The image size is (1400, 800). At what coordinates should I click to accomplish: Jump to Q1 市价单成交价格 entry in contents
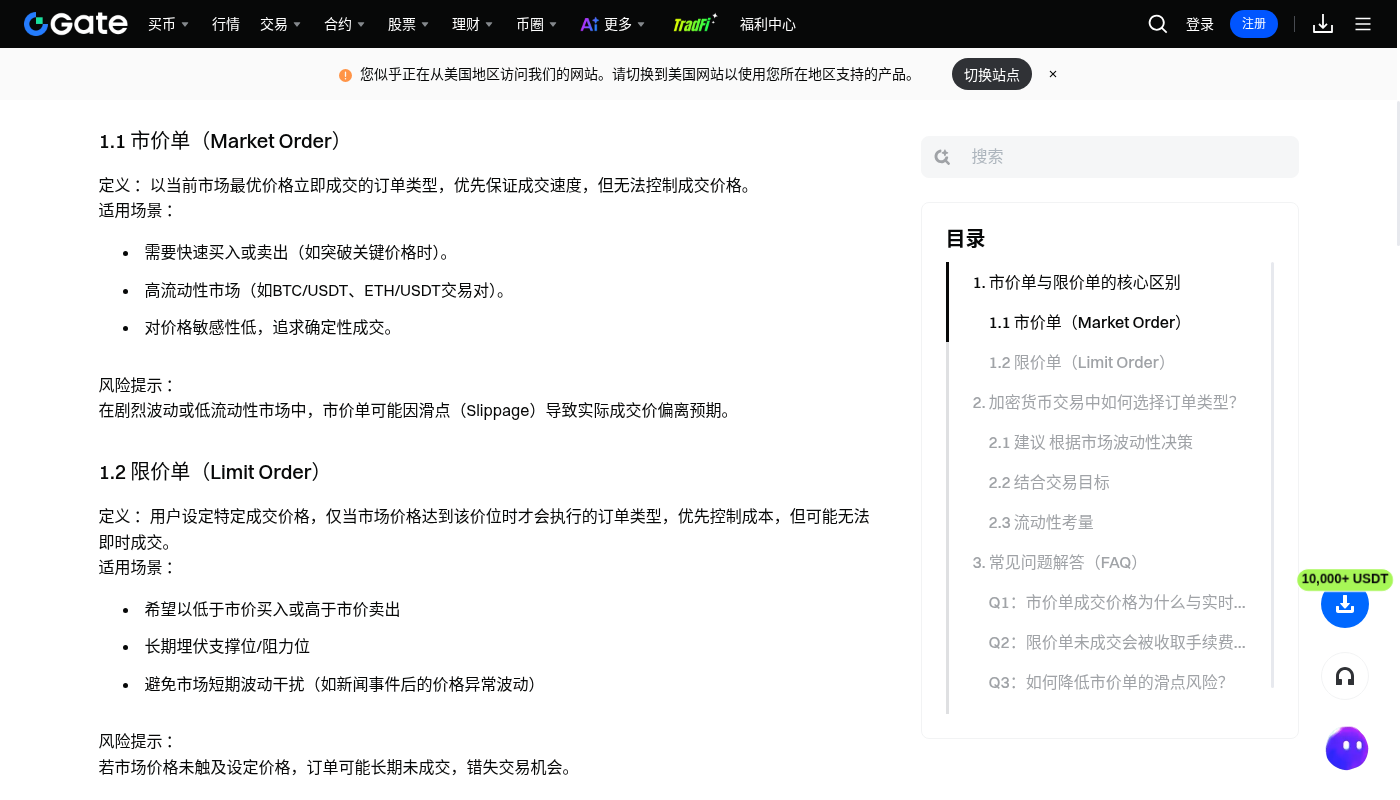point(1117,603)
